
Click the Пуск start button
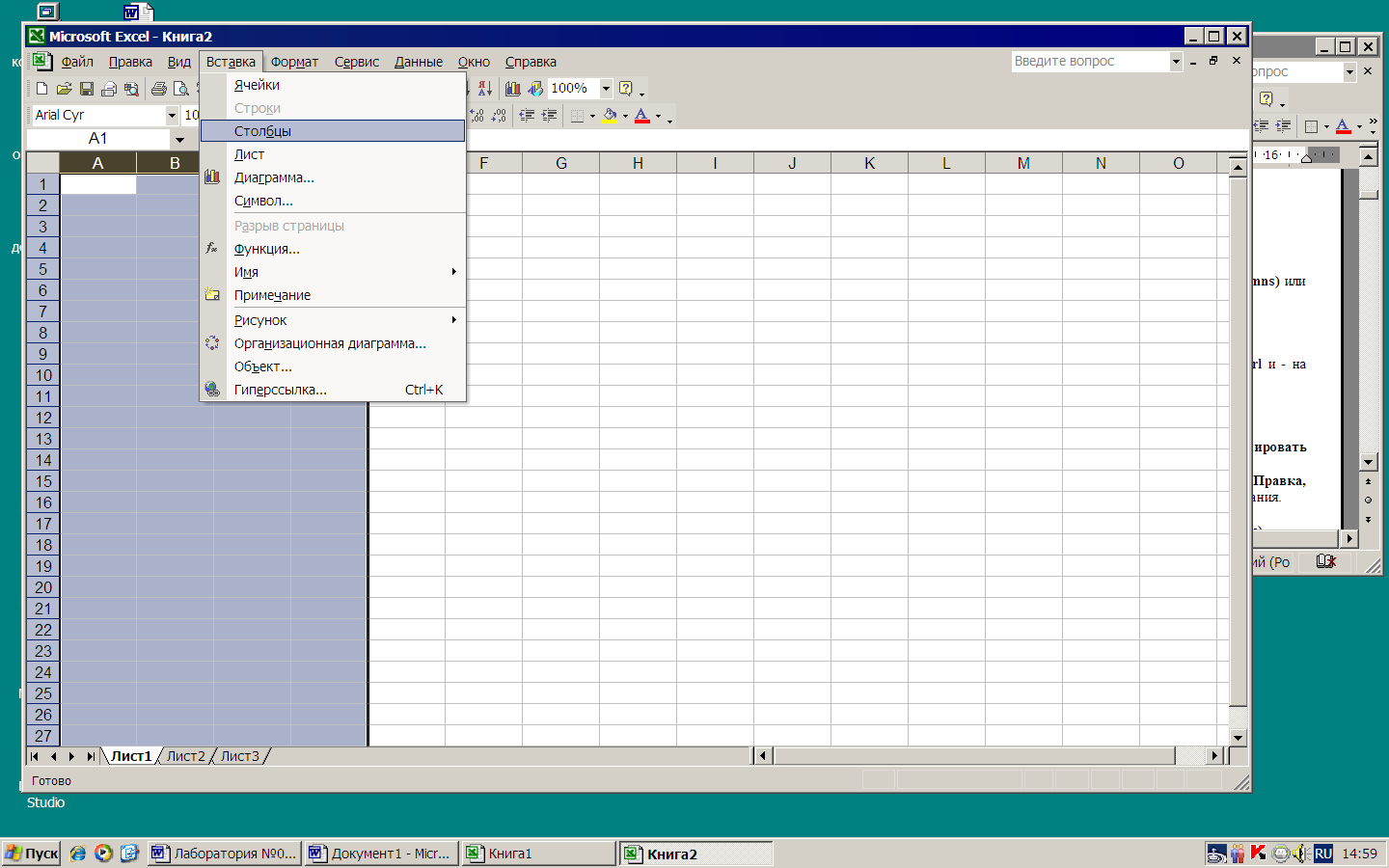(32, 854)
